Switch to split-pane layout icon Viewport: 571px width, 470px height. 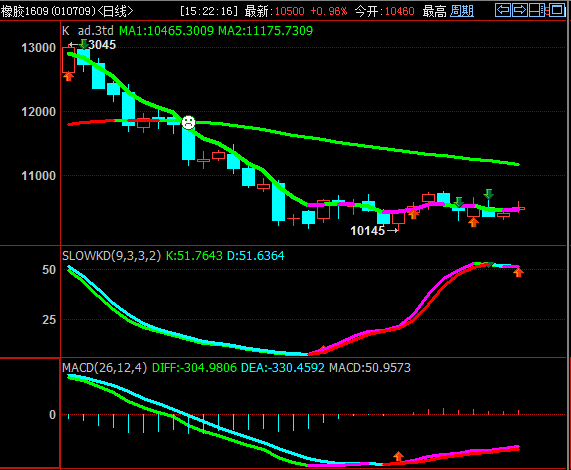coord(537,10)
